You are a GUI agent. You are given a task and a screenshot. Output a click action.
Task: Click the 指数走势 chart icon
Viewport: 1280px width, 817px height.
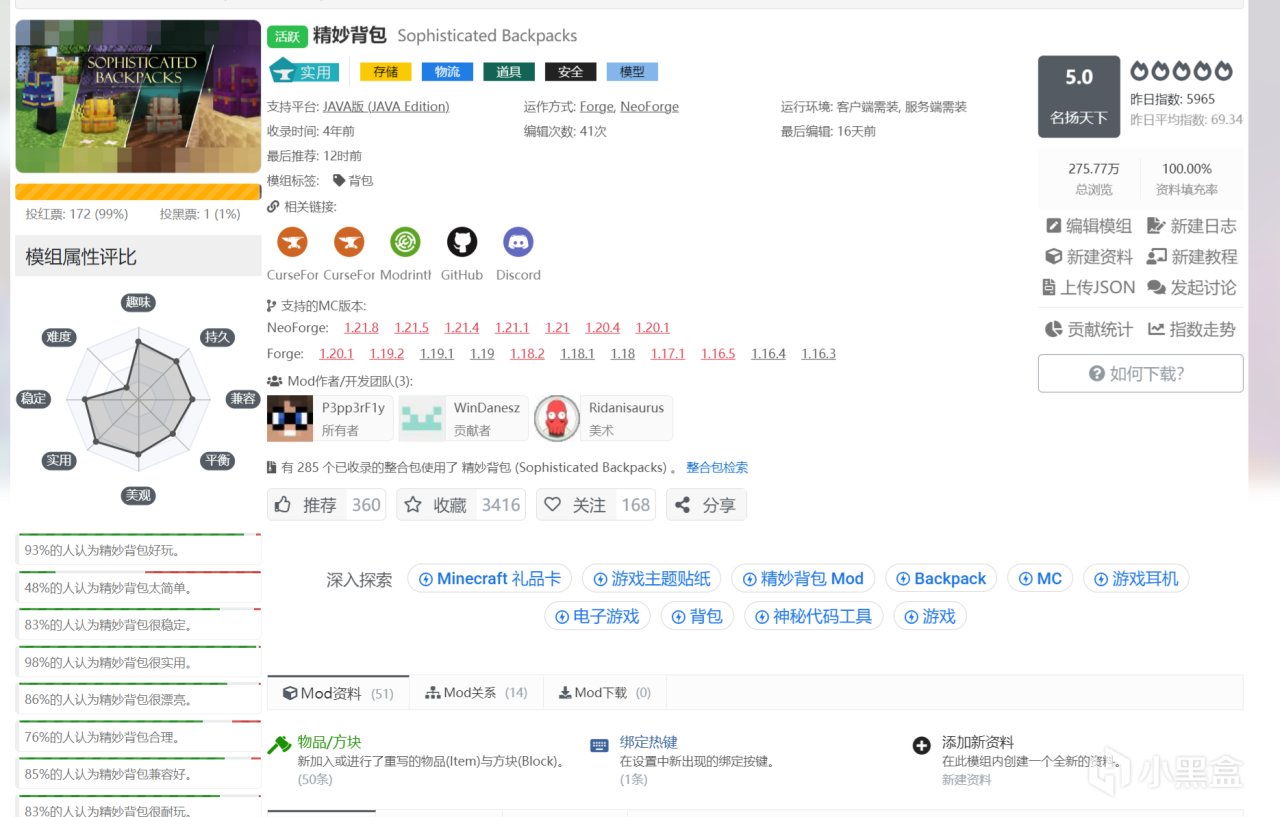pos(1156,329)
